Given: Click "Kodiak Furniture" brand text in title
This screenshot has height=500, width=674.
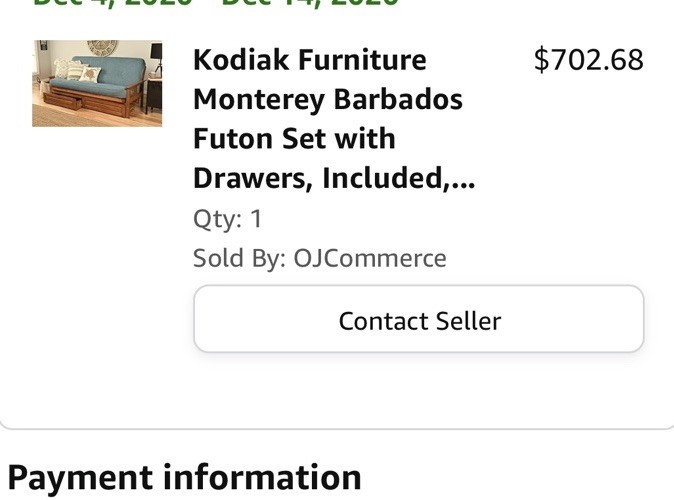Looking at the screenshot, I should [309, 60].
